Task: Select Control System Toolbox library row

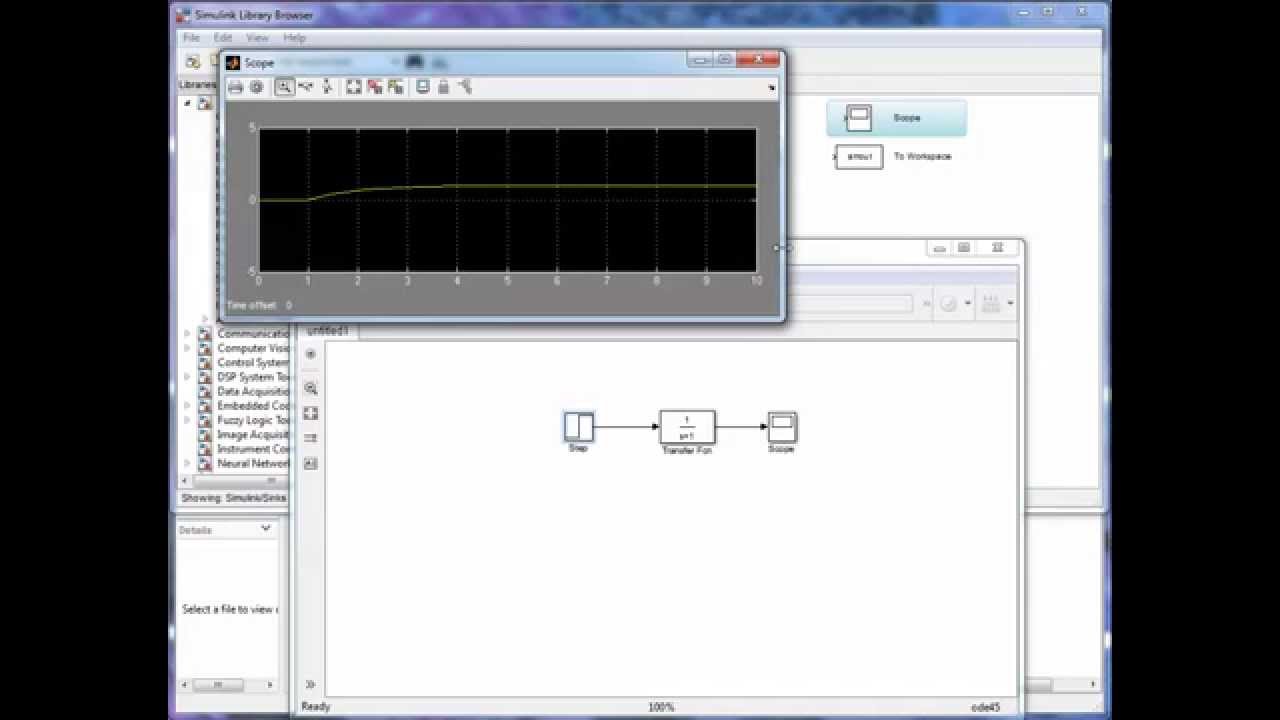Action: point(243,363)
